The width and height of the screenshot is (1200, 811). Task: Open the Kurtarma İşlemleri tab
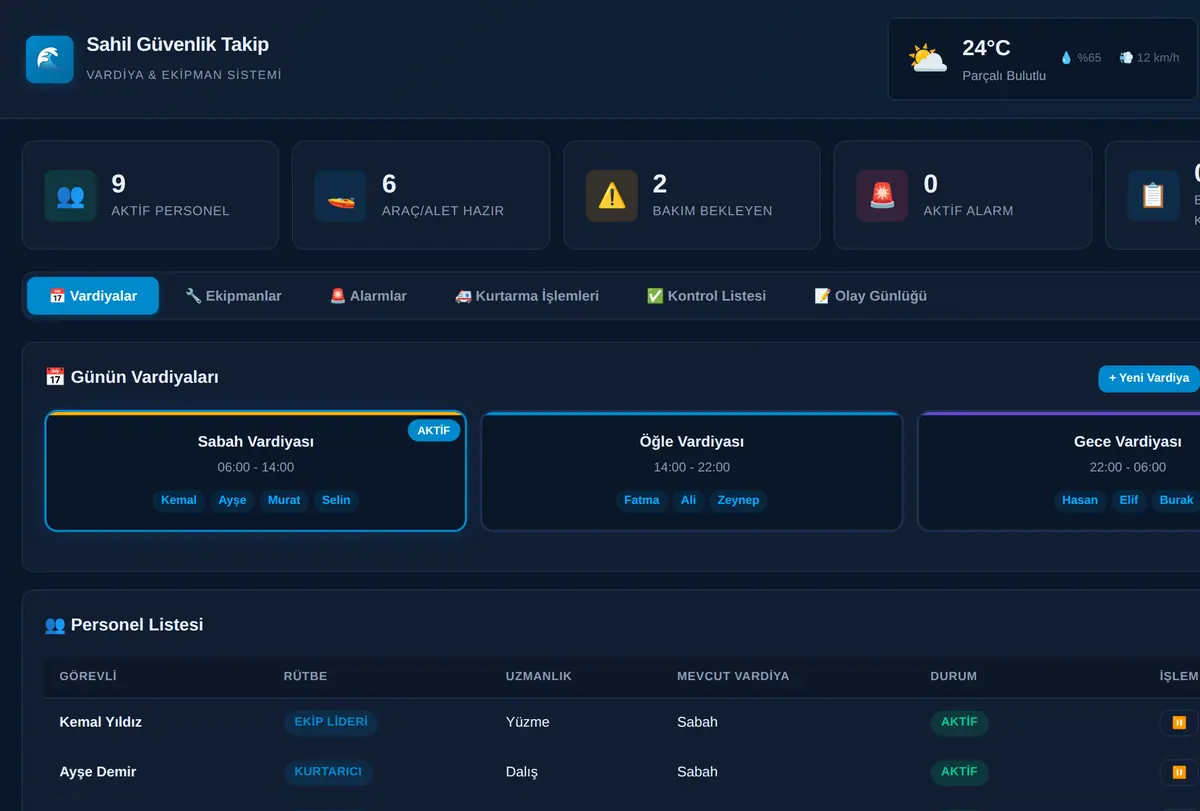coord(527,296)
